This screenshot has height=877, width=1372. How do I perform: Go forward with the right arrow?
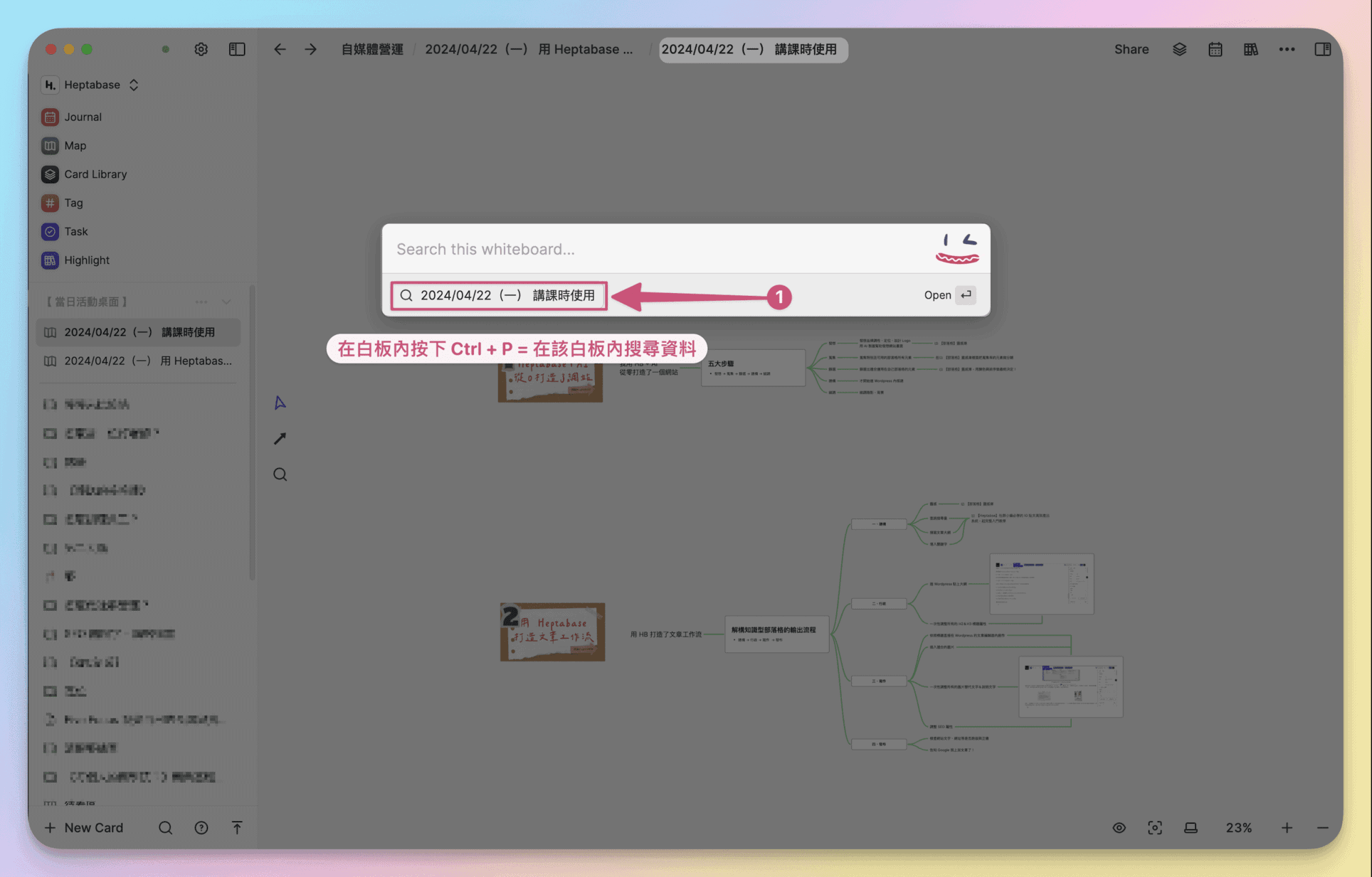pos(311,49)
